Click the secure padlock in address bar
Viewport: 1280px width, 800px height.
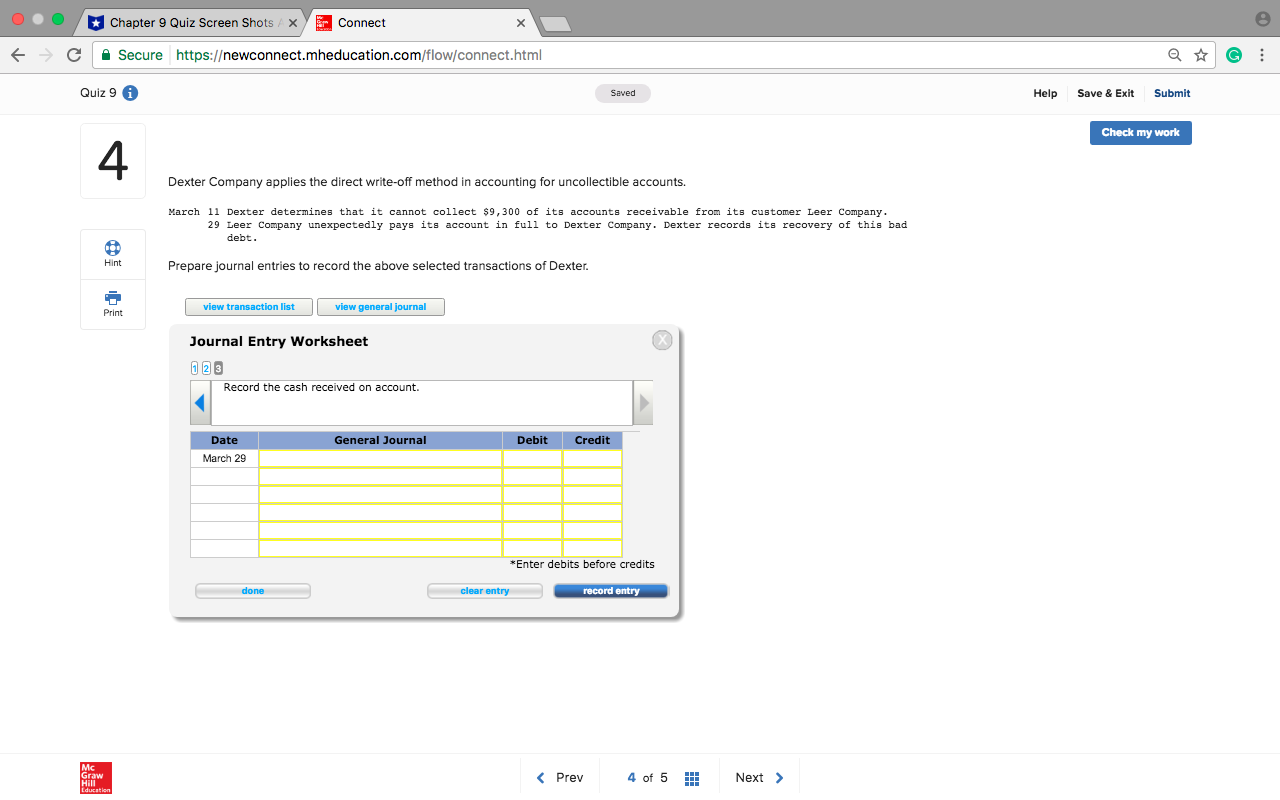click(106, 55)
